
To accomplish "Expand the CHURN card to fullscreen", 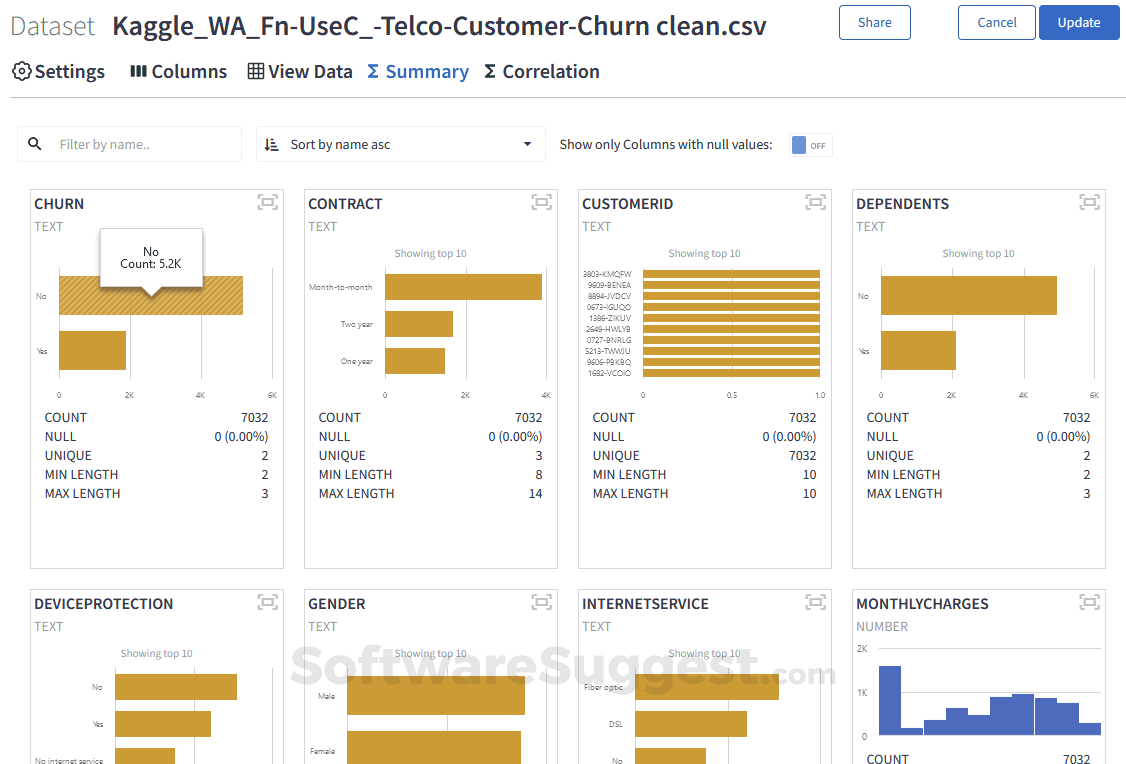I will 267,203.
